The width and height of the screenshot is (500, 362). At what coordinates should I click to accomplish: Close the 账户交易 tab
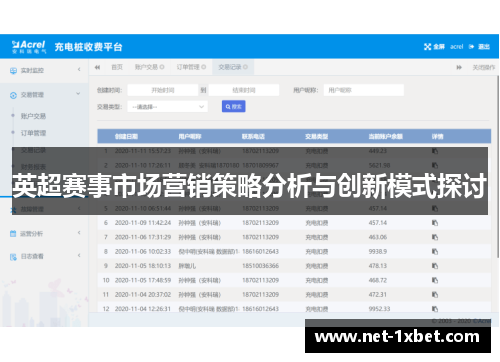[162, 67]
